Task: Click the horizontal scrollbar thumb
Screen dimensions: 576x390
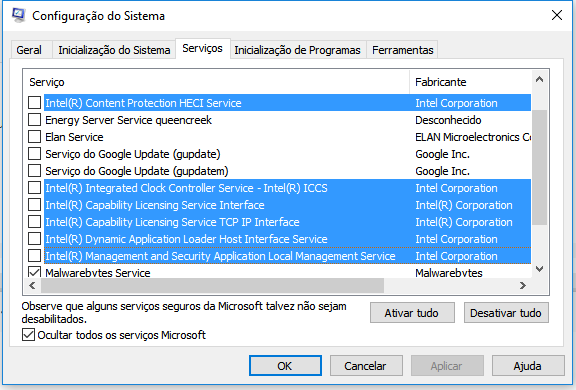Action: tap(212, 285)
